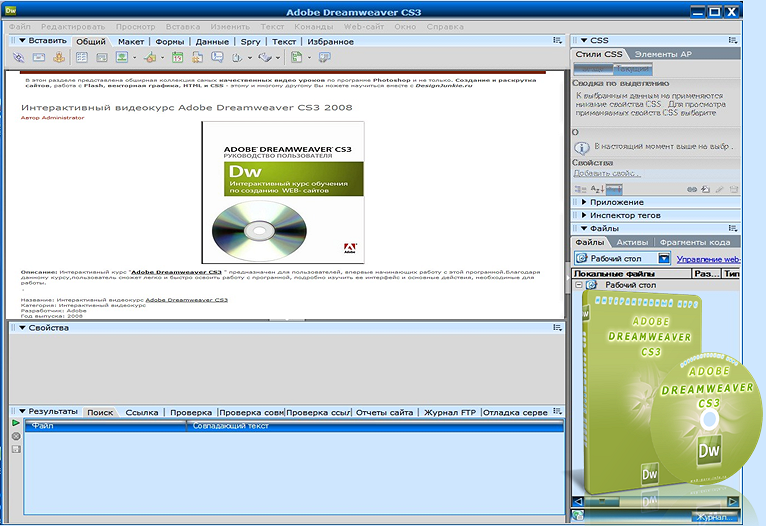
Task: Open the Properties panel options menu icon
Action: pos(557,327)
